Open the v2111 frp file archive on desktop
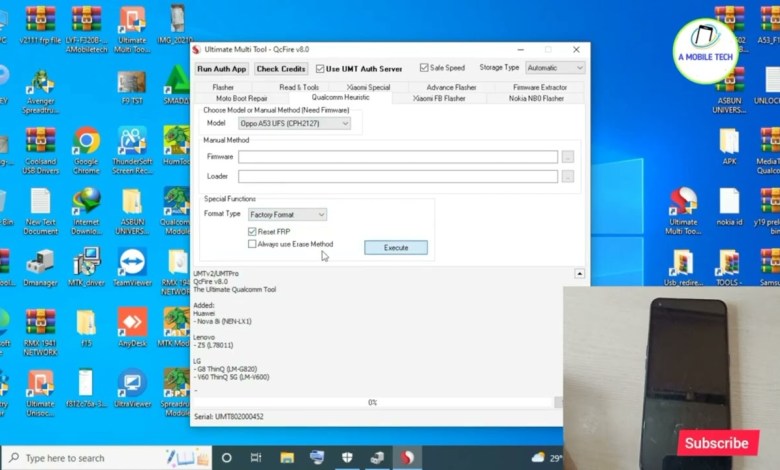780x470 pixels. click(40, 25)
